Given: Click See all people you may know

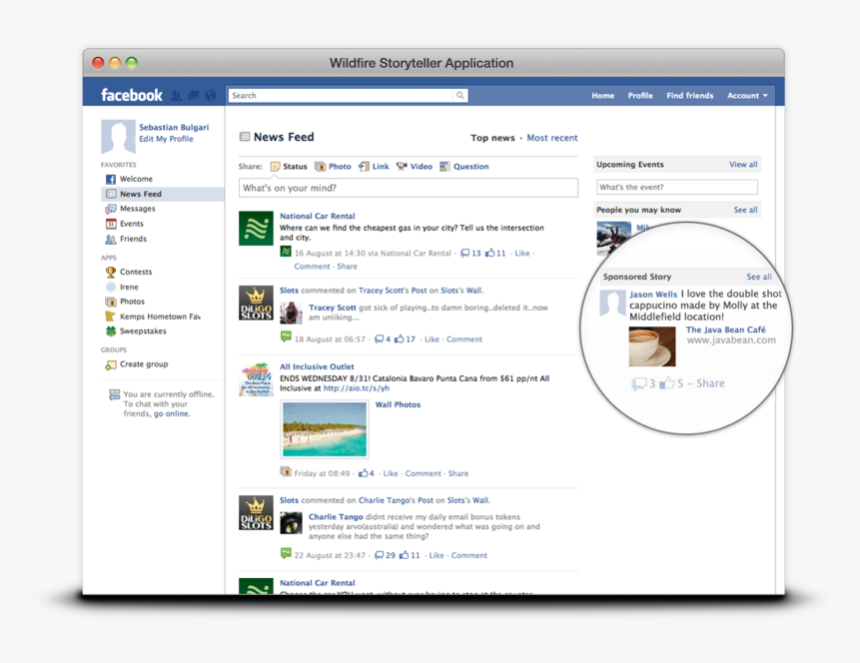Looking at the screenshot, I should click(x=745, y=210).
